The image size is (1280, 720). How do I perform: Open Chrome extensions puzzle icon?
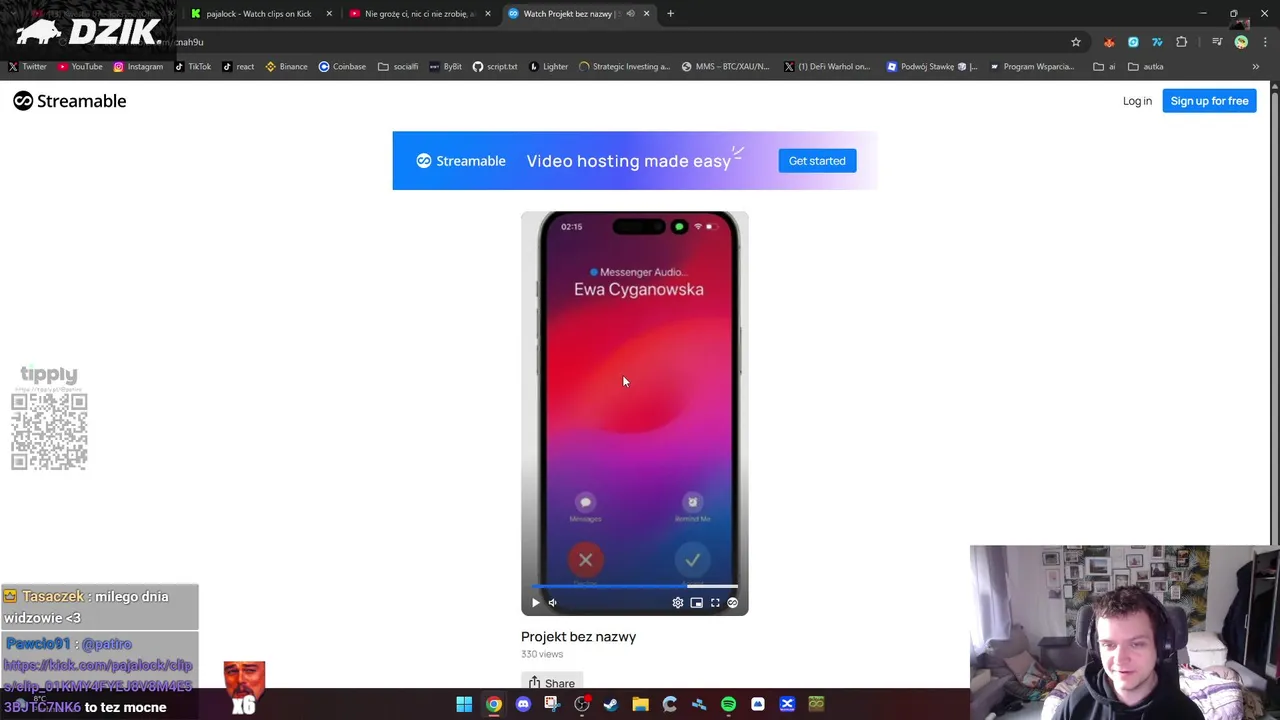coord(1182,42)
